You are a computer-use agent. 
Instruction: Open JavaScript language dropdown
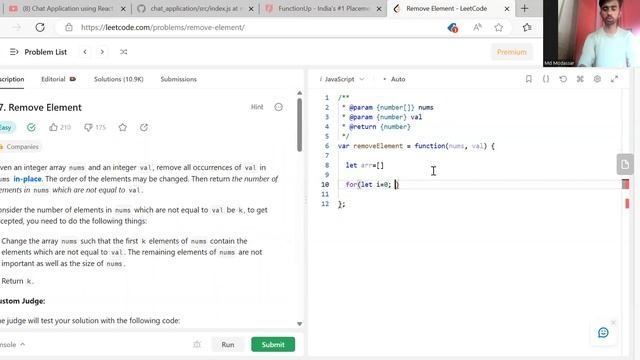click(342, 79)
